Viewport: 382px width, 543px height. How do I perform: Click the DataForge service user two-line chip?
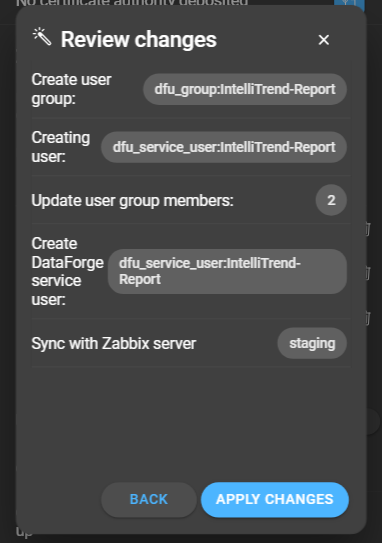click(x=227, y=272)
